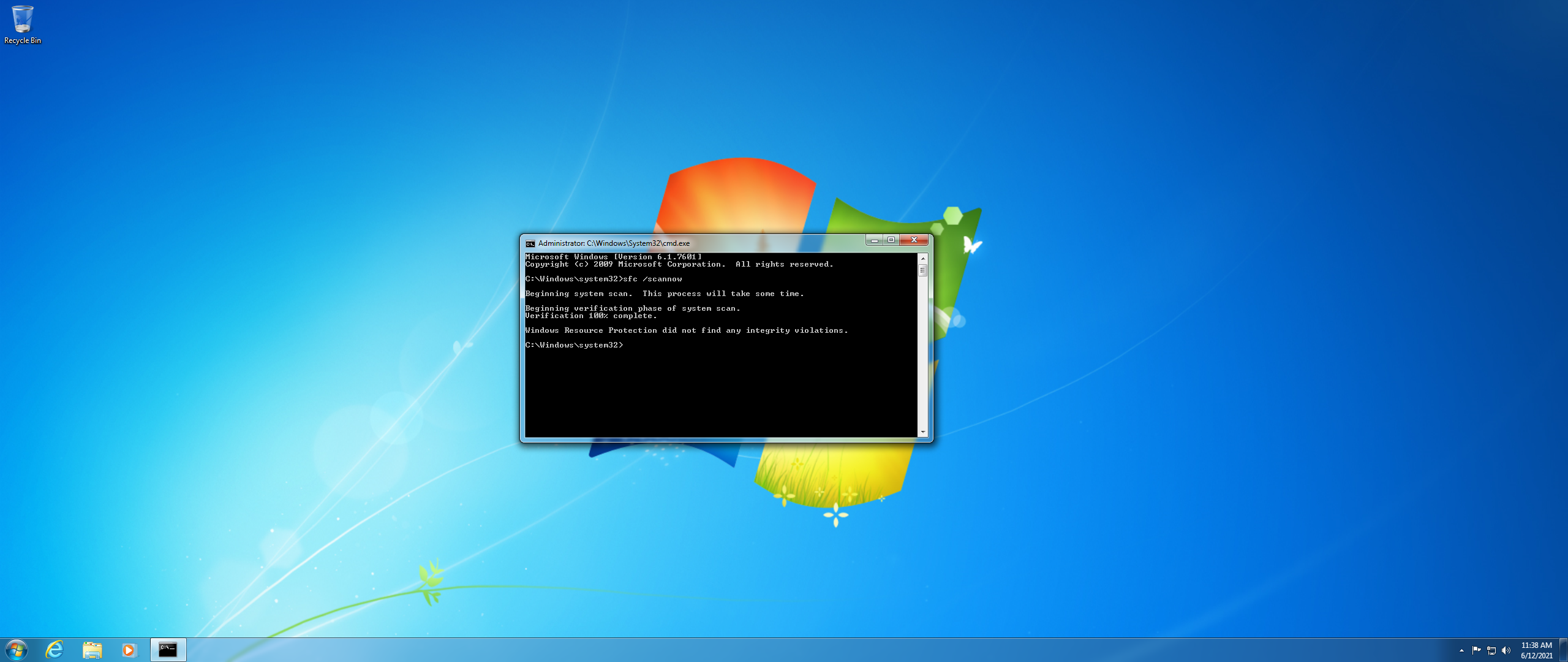Click 'Beginning verification phase of system scan.' line
1568x662 pixels.
coord(633,308)
